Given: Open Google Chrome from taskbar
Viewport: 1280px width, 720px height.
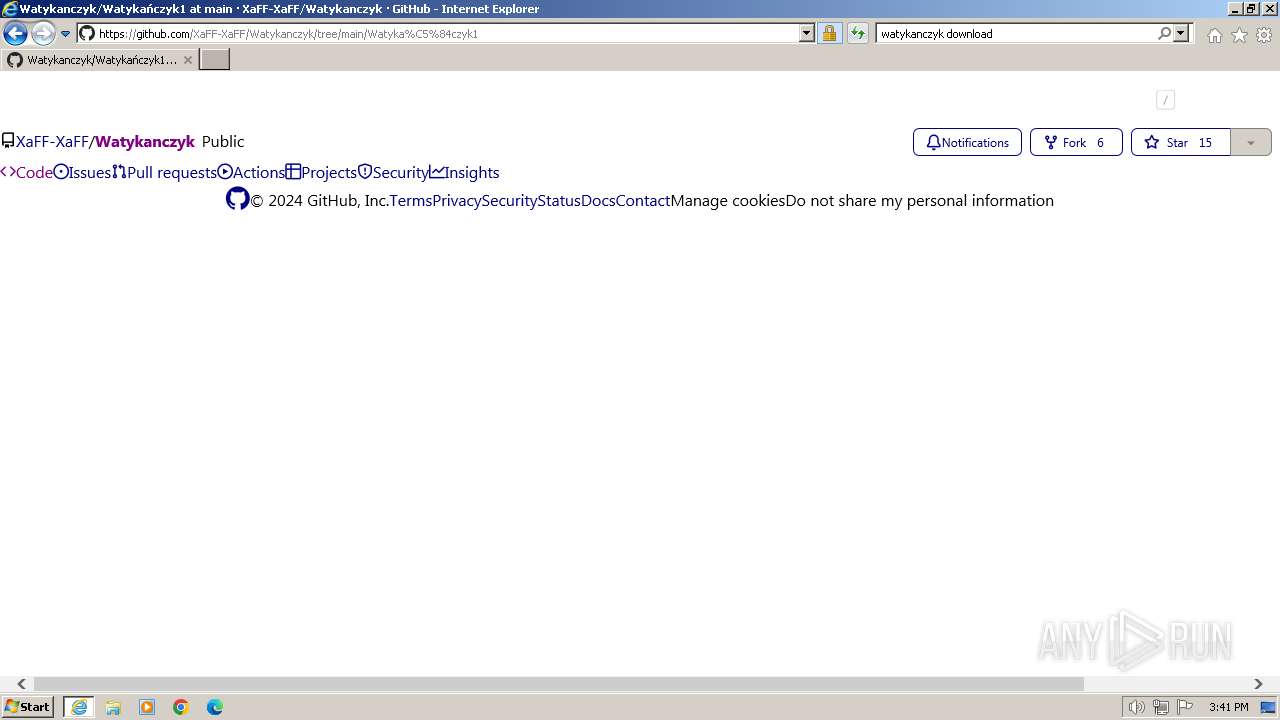Looking at the screenshot, I should pos(181,707).
